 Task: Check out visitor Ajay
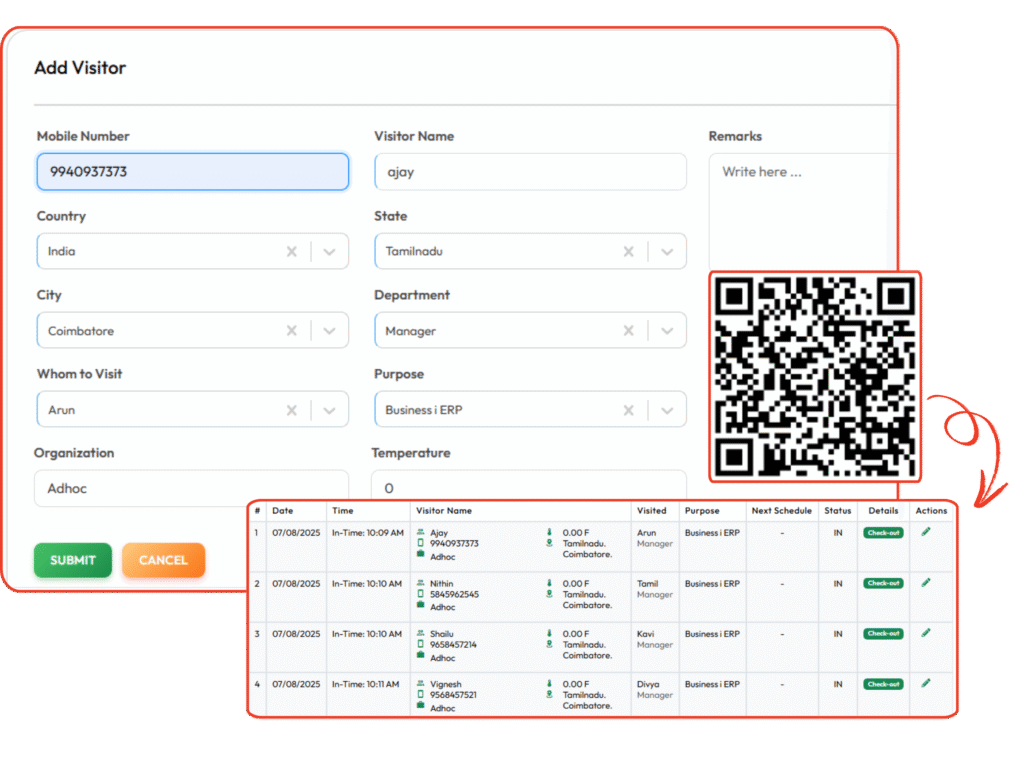point(883,533)
